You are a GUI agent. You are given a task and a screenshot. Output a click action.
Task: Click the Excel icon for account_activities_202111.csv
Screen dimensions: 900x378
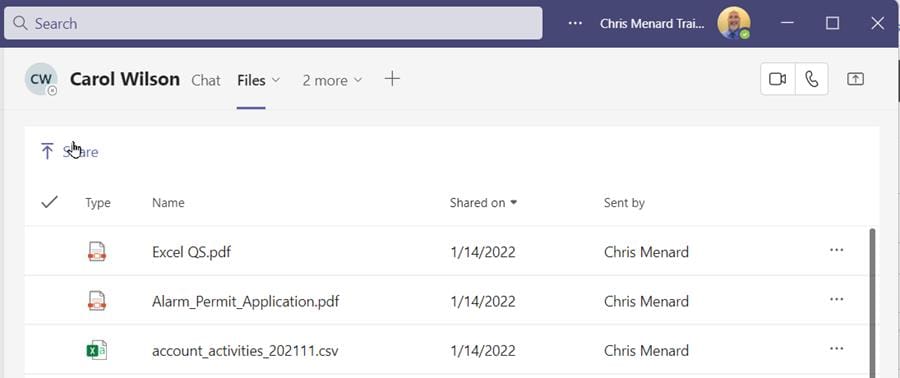pos(96,350)
